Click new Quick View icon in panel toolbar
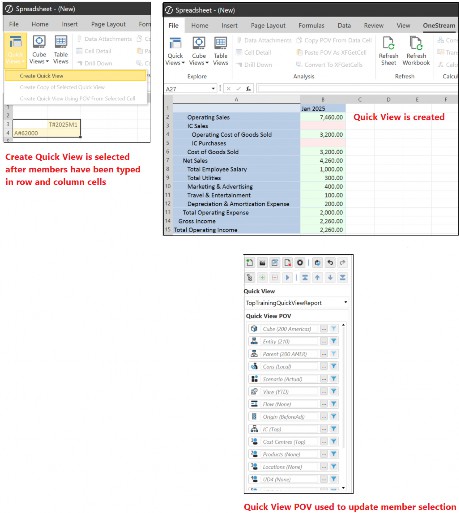Image resolution: width=459 pixels, height=513 pixels. pos(249,263)
